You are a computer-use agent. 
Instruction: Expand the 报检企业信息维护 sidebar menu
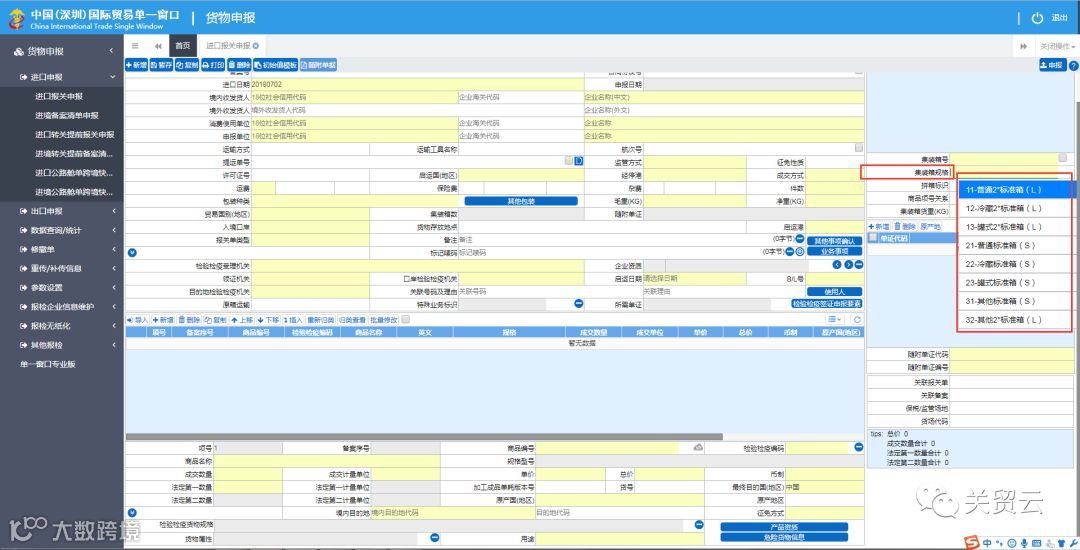[x=62, y=307]
